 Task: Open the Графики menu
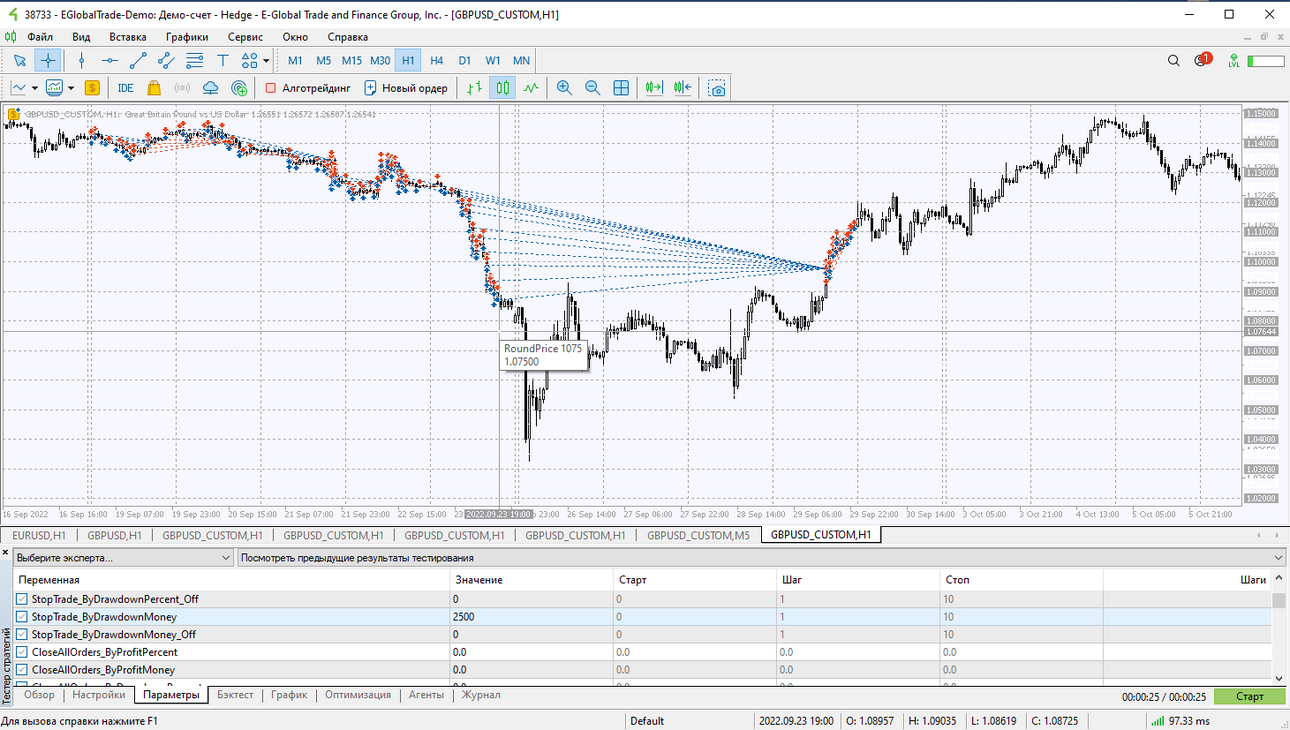pos(187,37)
